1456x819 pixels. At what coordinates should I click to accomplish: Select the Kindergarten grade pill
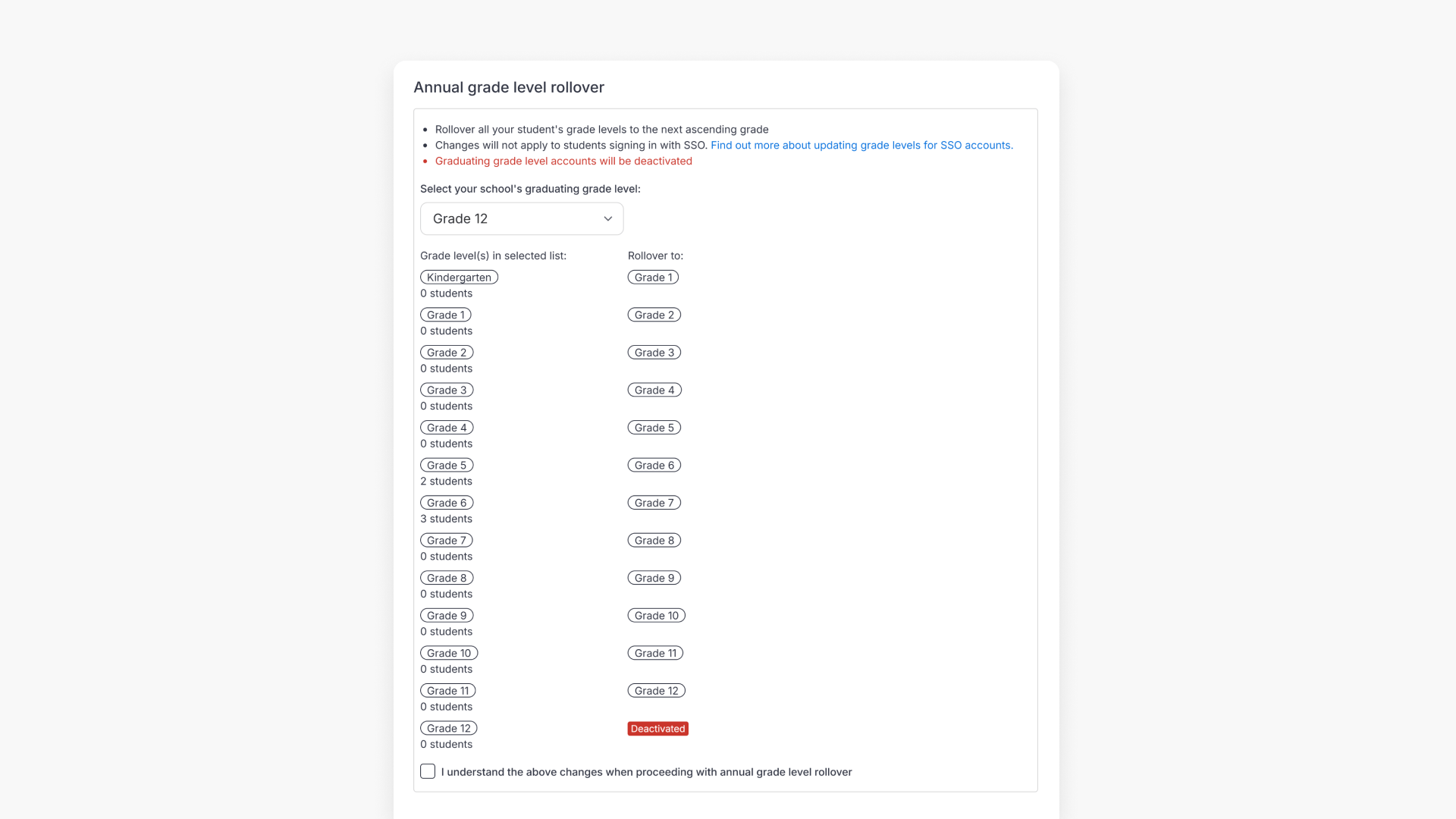click(459, 277)
